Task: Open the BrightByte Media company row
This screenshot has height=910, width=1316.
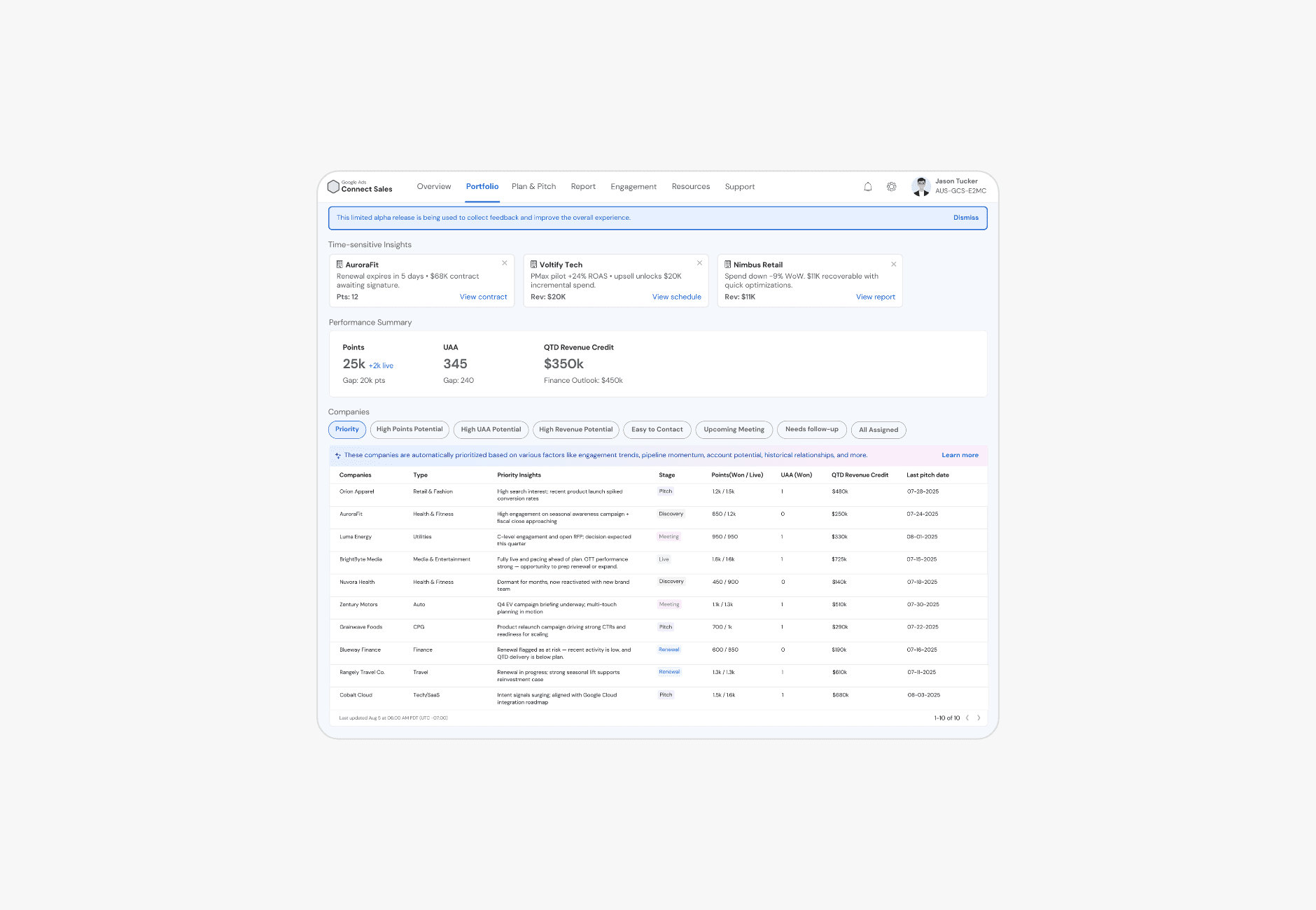Action: click(658, 563)
